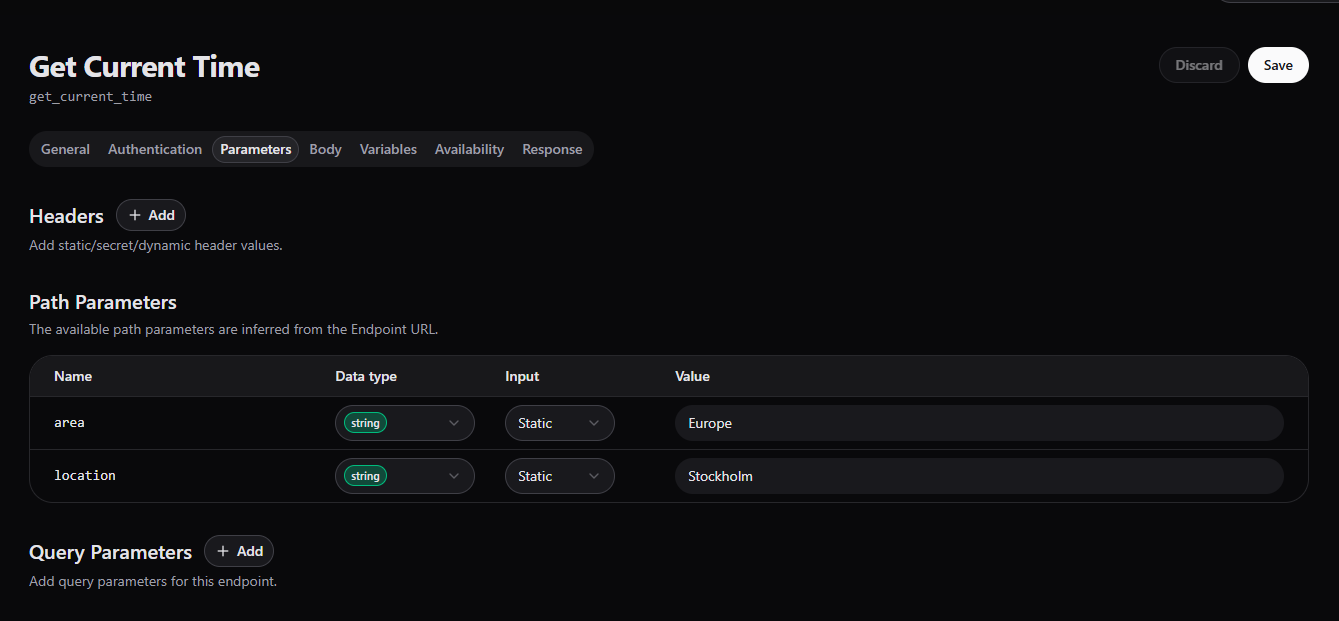The height and width of the screenshot is (621, 1339).
Task: Click the get_current_time identifier text
Action: [91, 97]
